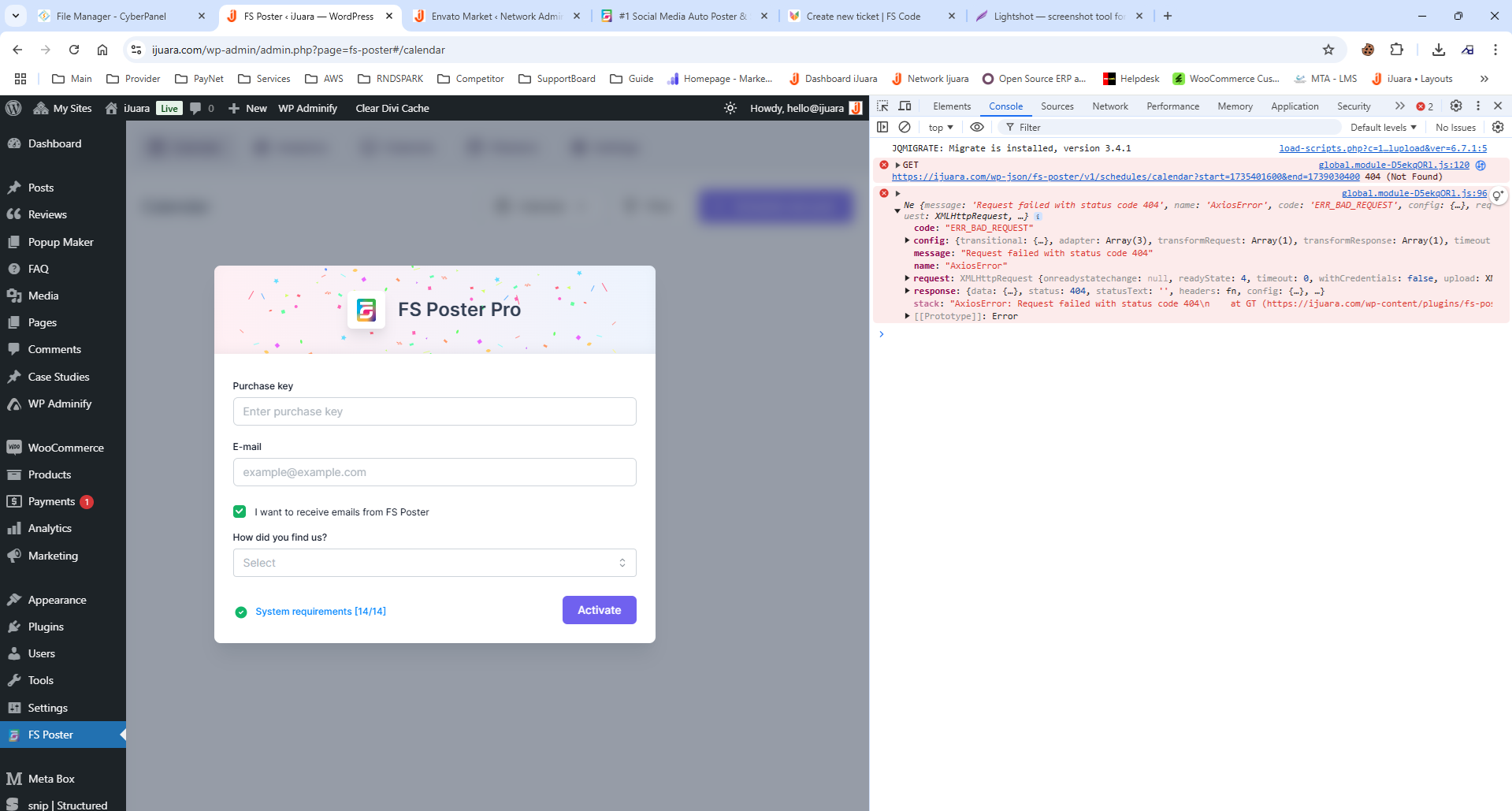Image resolution: width=1512 pixels, height=811 pixels.
Task: Open WP Adminify in admin bar
Action: tap(307, 108)
